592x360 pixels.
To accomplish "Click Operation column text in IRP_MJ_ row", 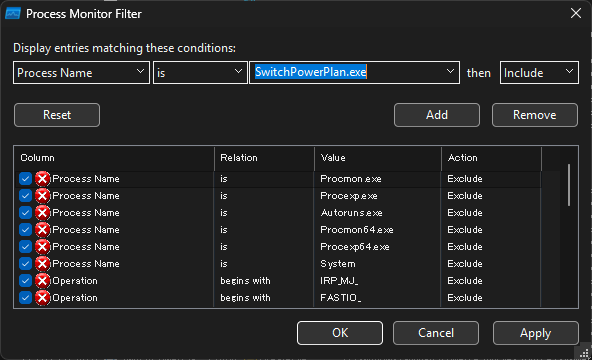I will [x=75, y=280].
